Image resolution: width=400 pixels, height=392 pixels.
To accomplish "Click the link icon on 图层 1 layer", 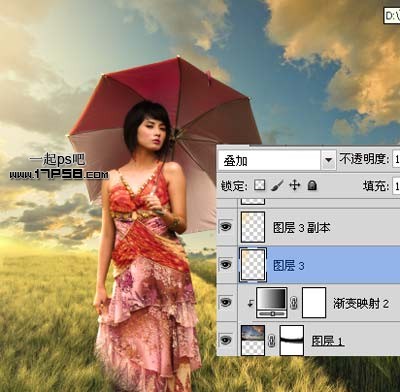I will pyautogui.click(x=272, y=341).
